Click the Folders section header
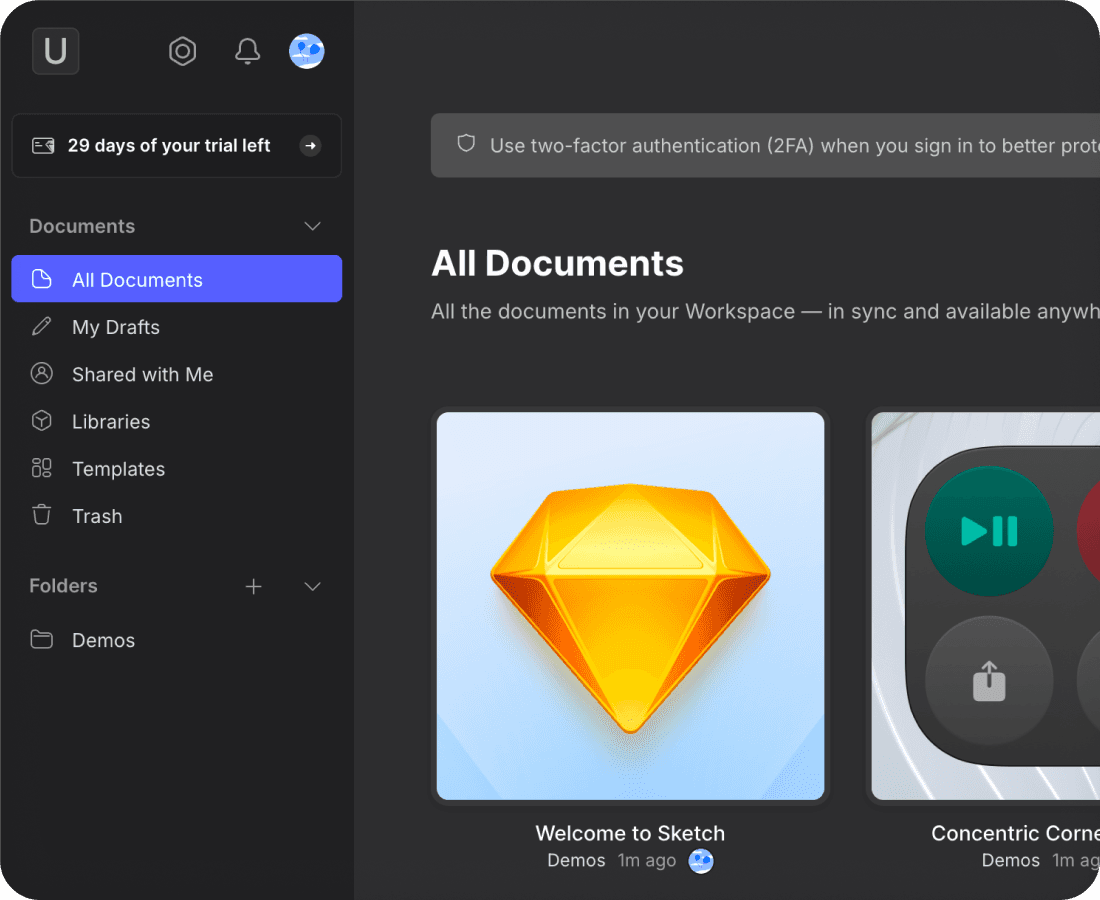The width and height of the screenshot is (1100, 900). (63, 586)
